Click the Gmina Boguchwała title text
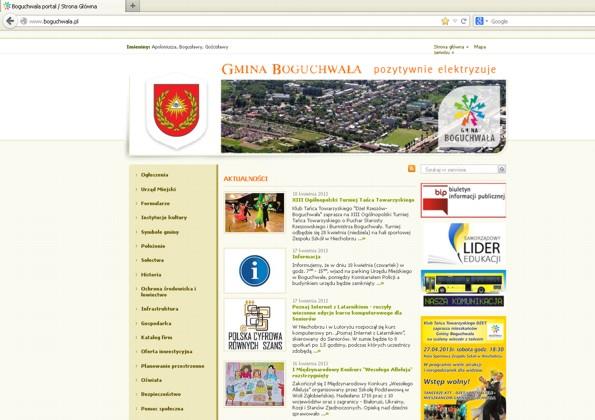The image size is (595, 420). [291, 69]
